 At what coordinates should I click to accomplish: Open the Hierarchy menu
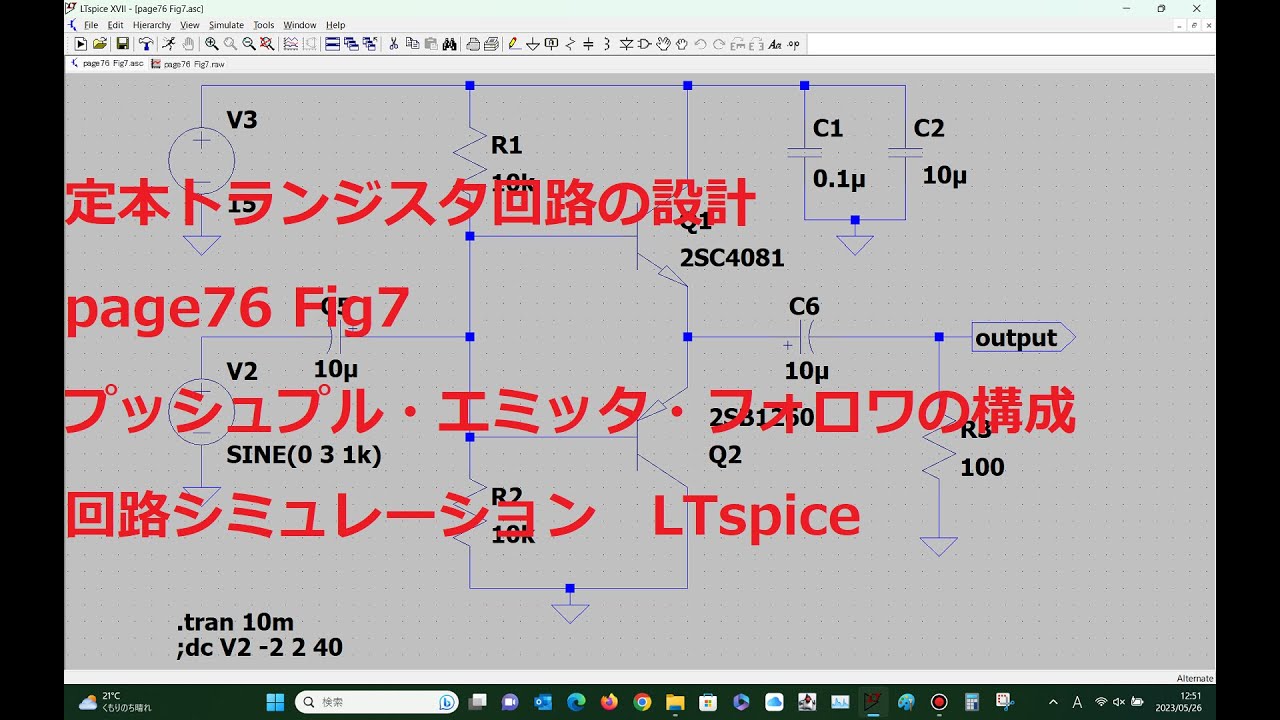pyautogui.click(x=152, y=25)
